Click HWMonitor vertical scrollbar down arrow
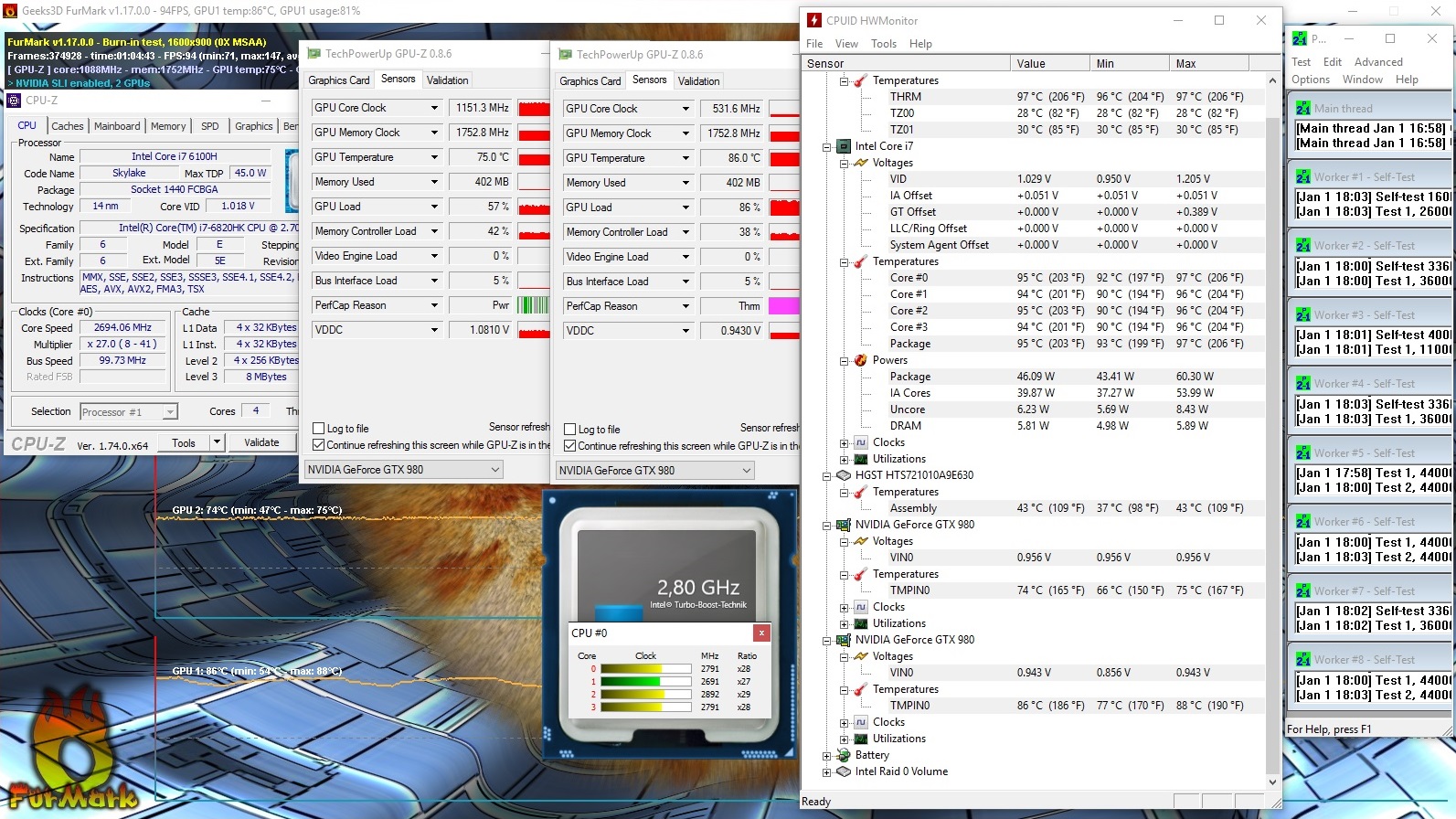The height and width of the screenshot is (819, 1456). click(1272, 782)
